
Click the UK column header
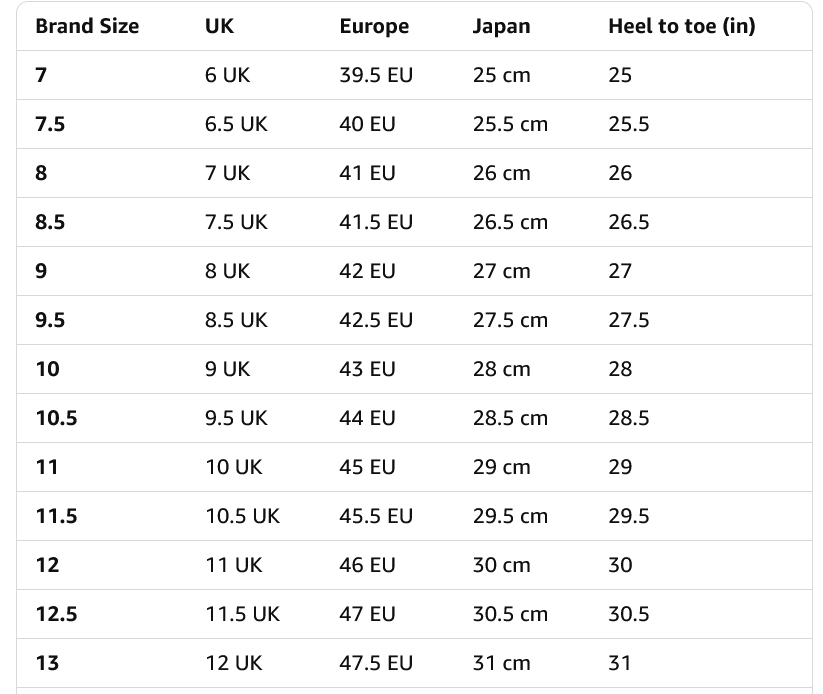coord(219,27)
